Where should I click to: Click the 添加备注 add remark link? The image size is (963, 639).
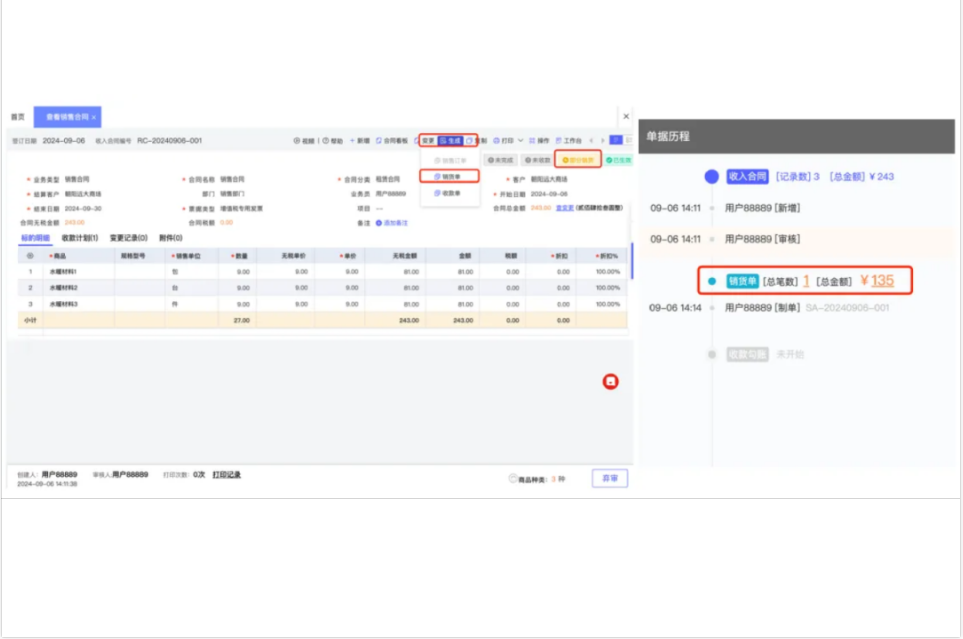(x=392, y=223)
